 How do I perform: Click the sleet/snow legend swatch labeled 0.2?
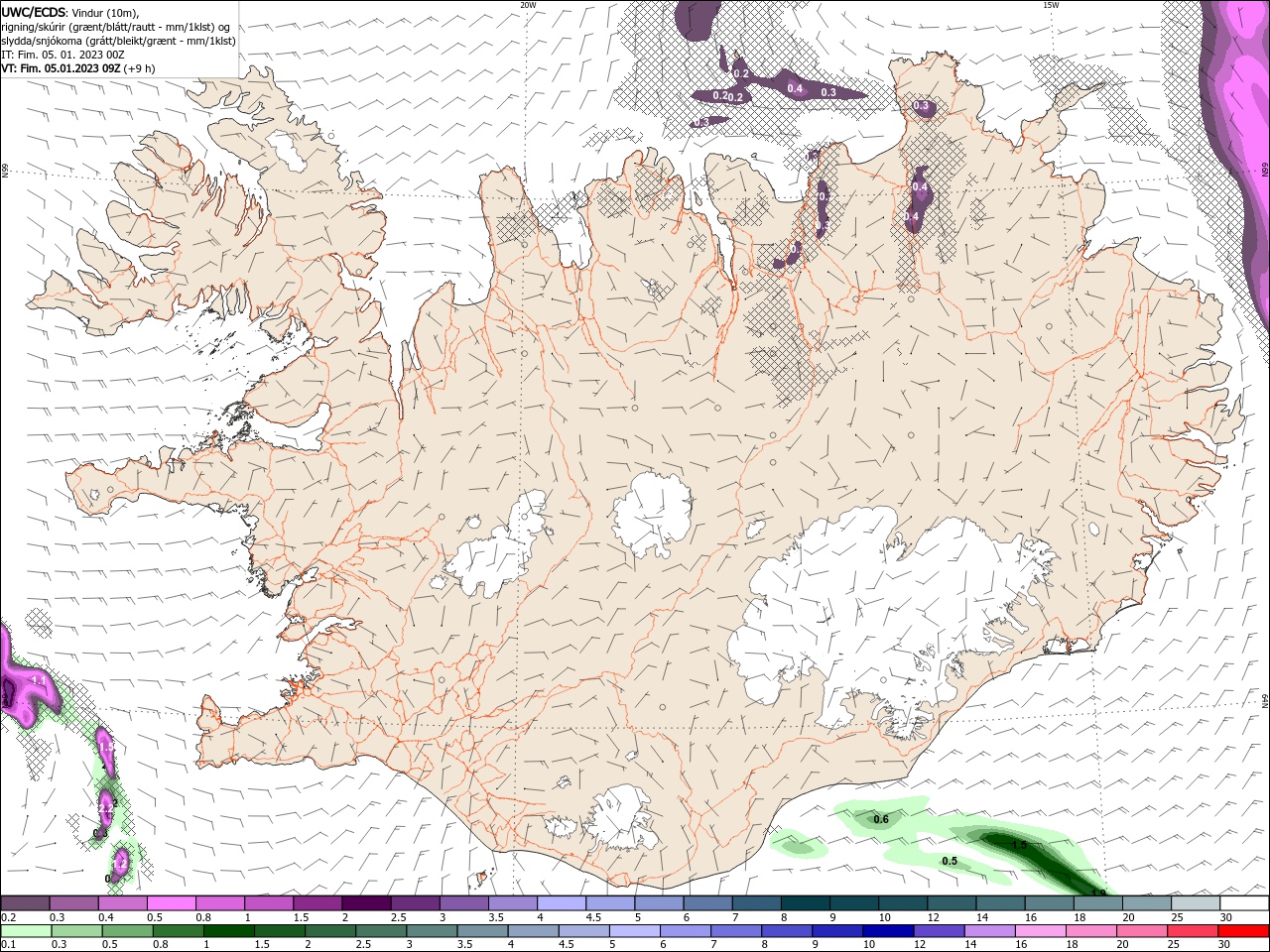point(25,903)
